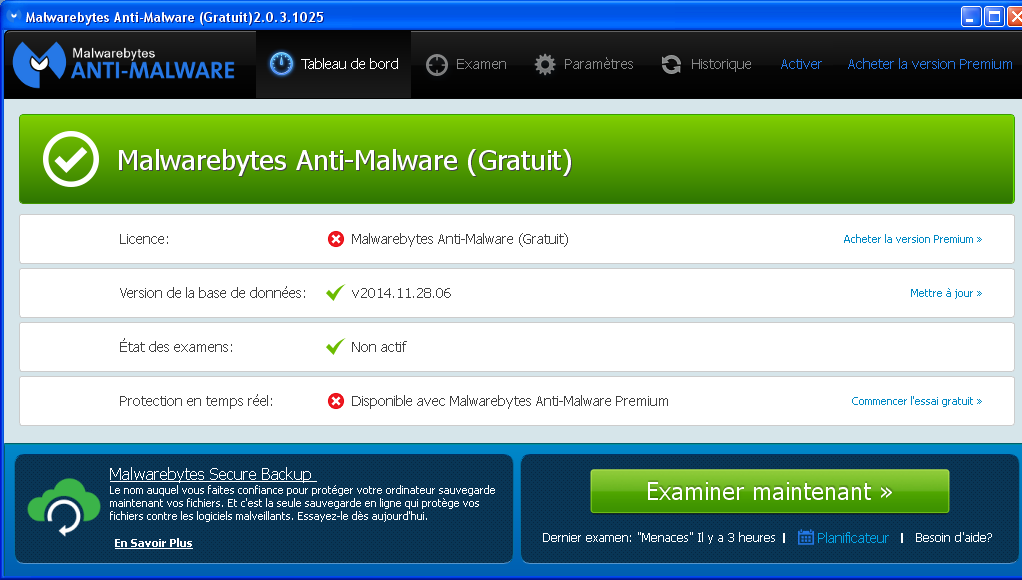Click the large white checkmark status icon
1022x580 pixels.
click(71, 159)
